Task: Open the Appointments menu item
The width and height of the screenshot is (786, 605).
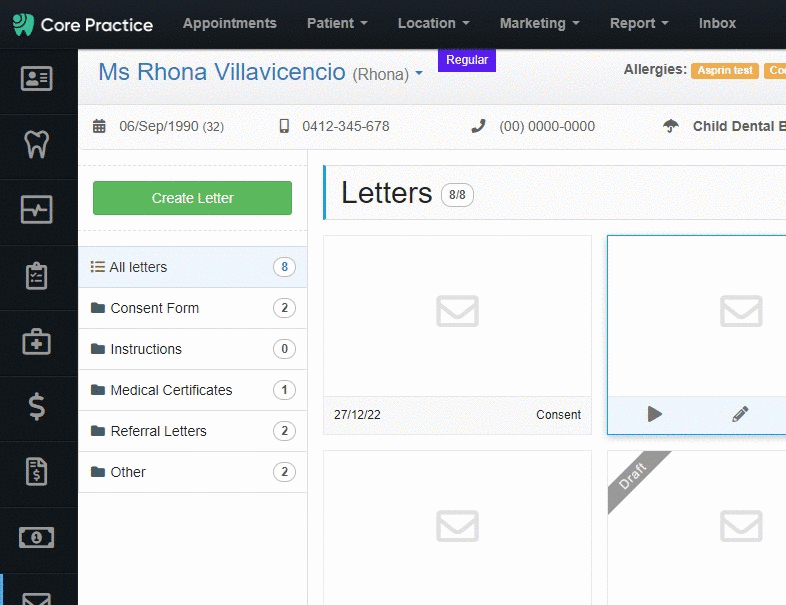Action: (230, 23)
